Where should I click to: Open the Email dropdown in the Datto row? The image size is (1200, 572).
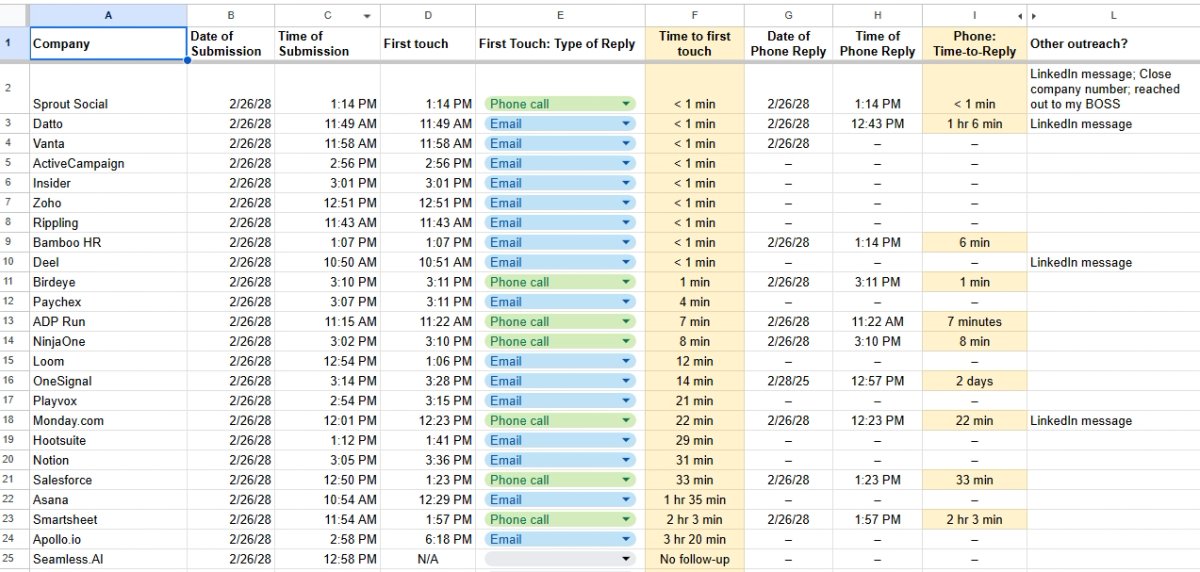626,124
